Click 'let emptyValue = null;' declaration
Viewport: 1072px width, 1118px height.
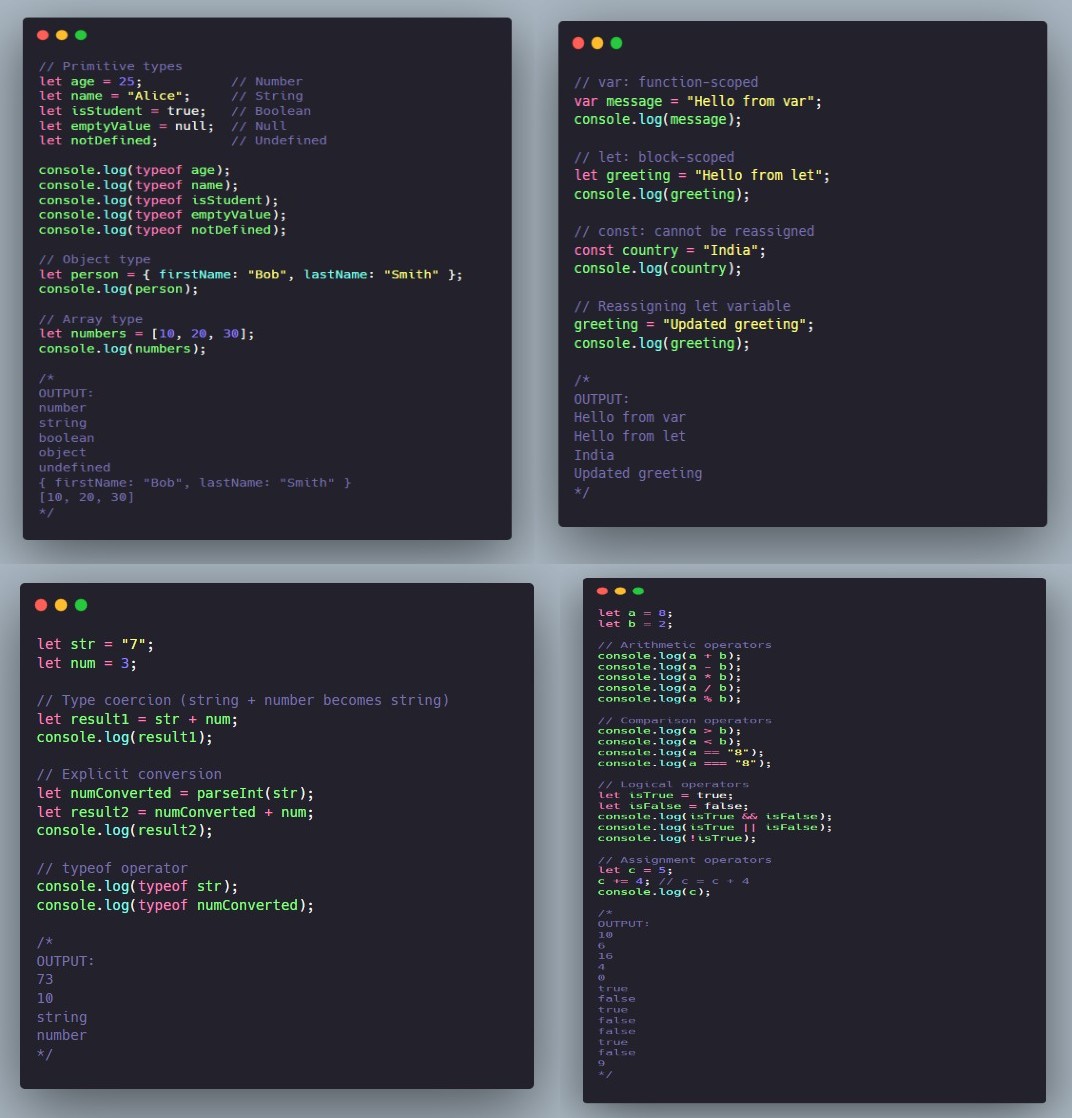click(126, 125)
